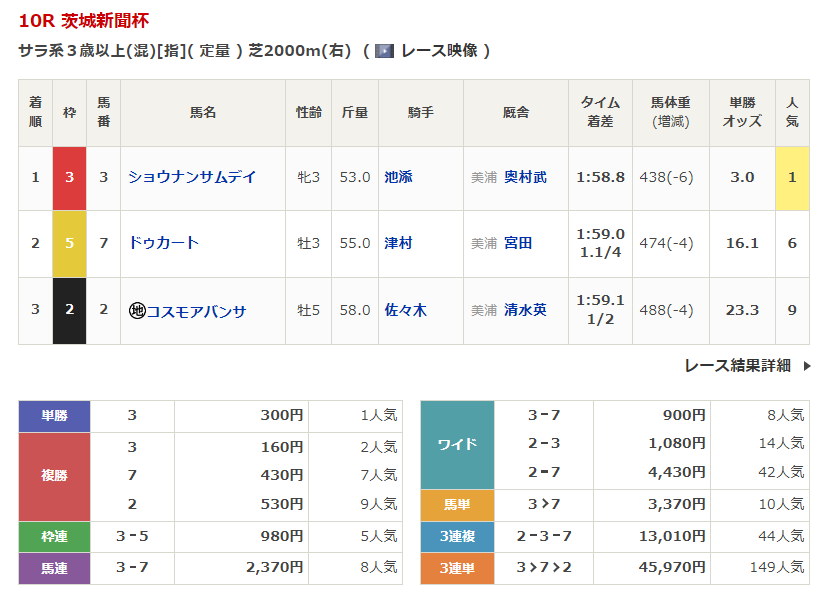Click red frame number 3 swatch
The image size is (824, 595).
coord(69,177)
